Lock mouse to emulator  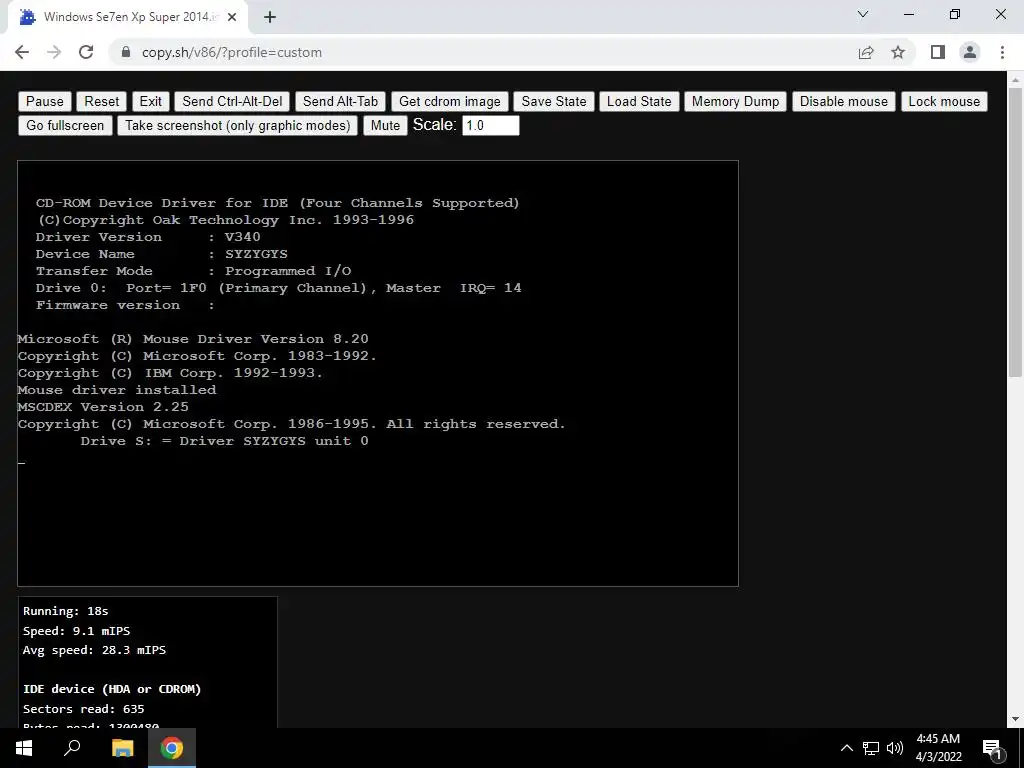point(944,101)
